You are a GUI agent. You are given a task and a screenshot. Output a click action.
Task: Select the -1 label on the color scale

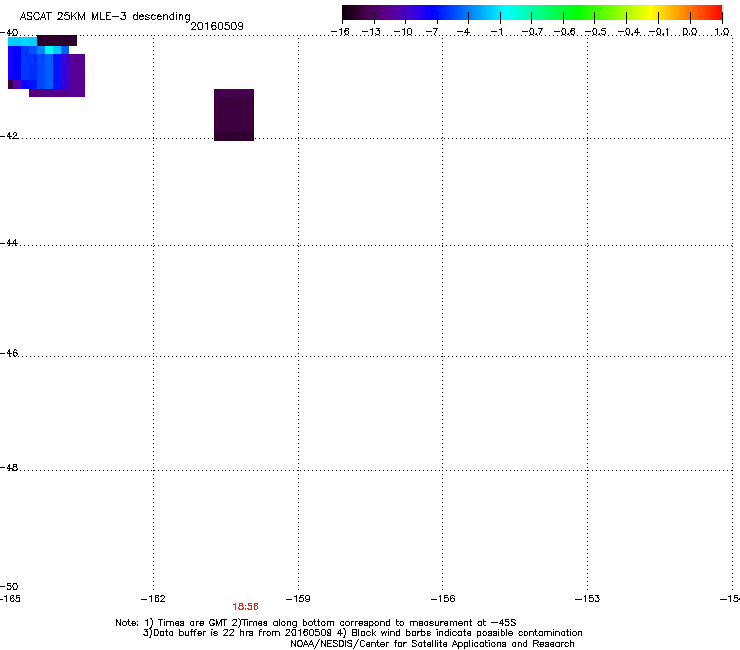[x=496, y=32]
